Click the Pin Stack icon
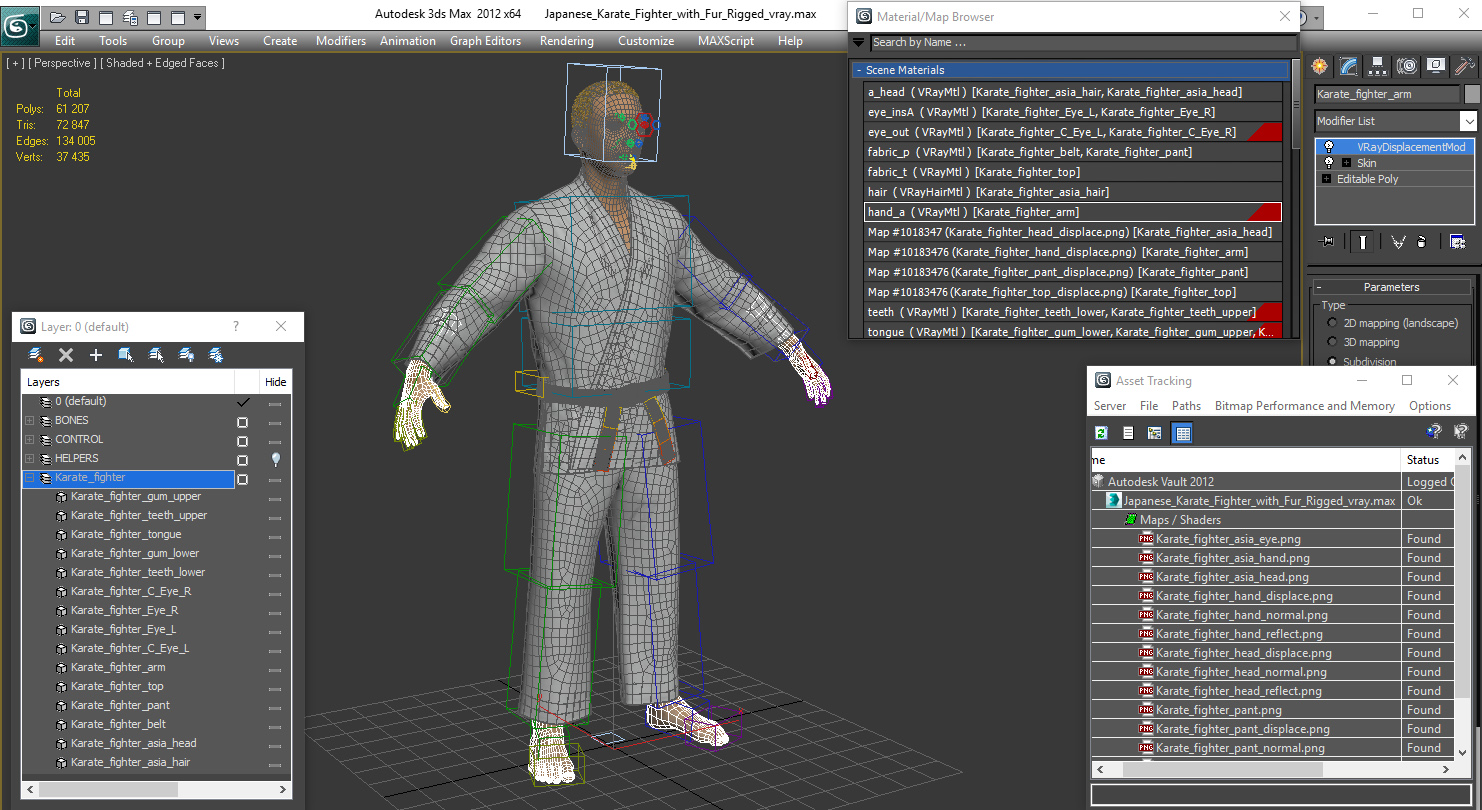This screenshot has height=810, width=1482. [x=1328, y=241]
